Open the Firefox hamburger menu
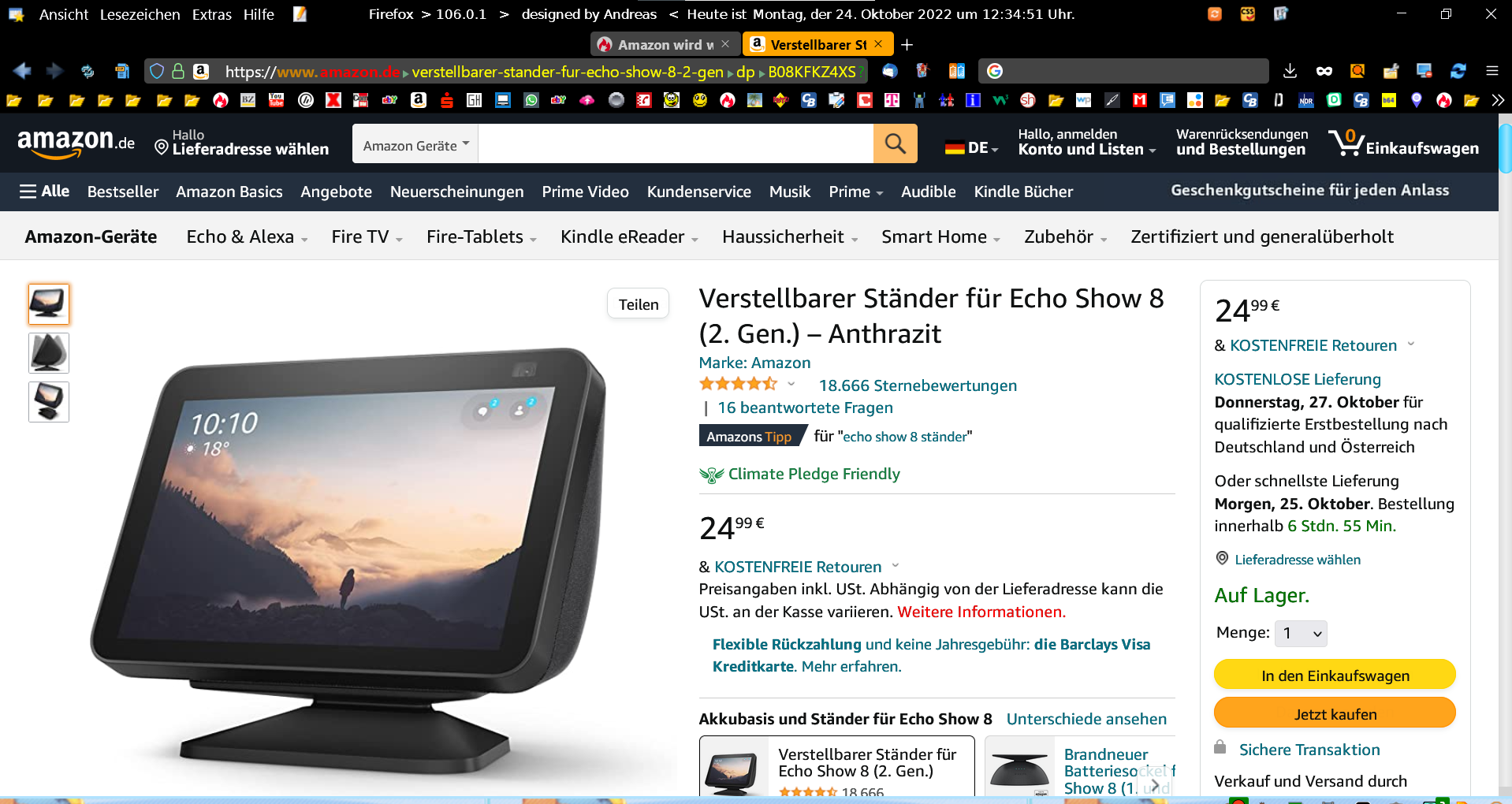This screenshot has height=804, width=1512. coord(1492,71)
